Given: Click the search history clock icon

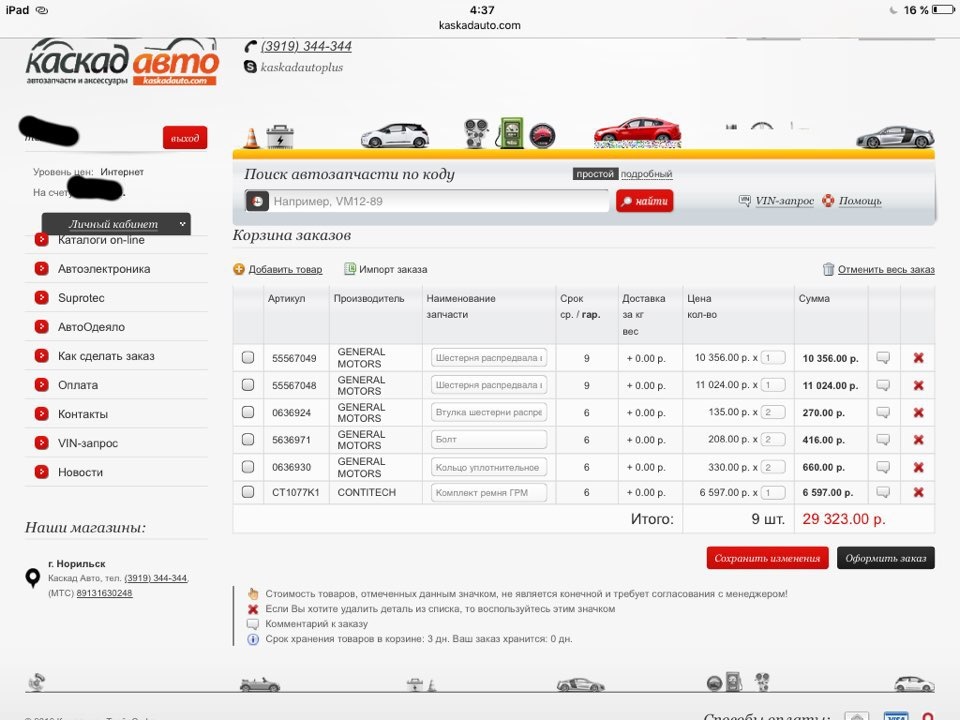Looking at the screenshot, I should coord(258,201).
